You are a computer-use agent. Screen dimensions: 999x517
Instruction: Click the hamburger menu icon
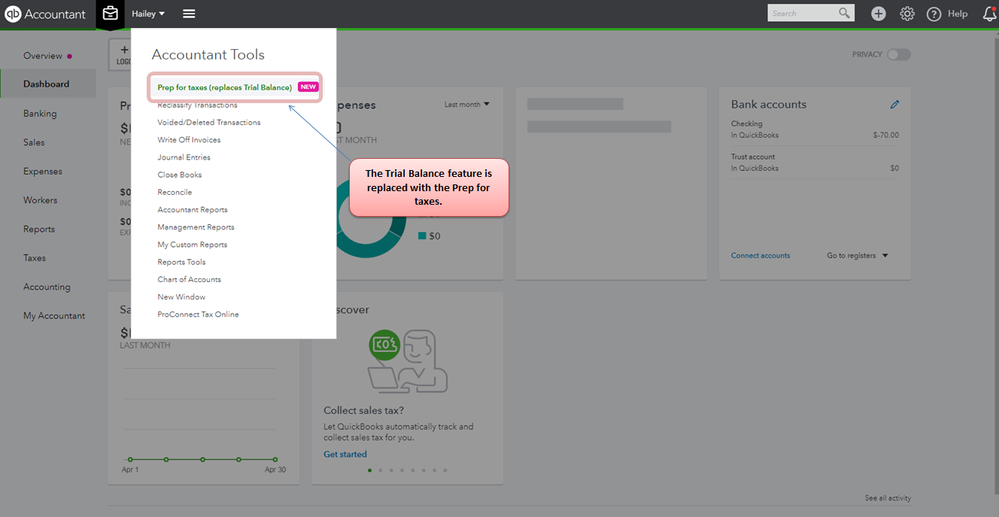(189, 13)
